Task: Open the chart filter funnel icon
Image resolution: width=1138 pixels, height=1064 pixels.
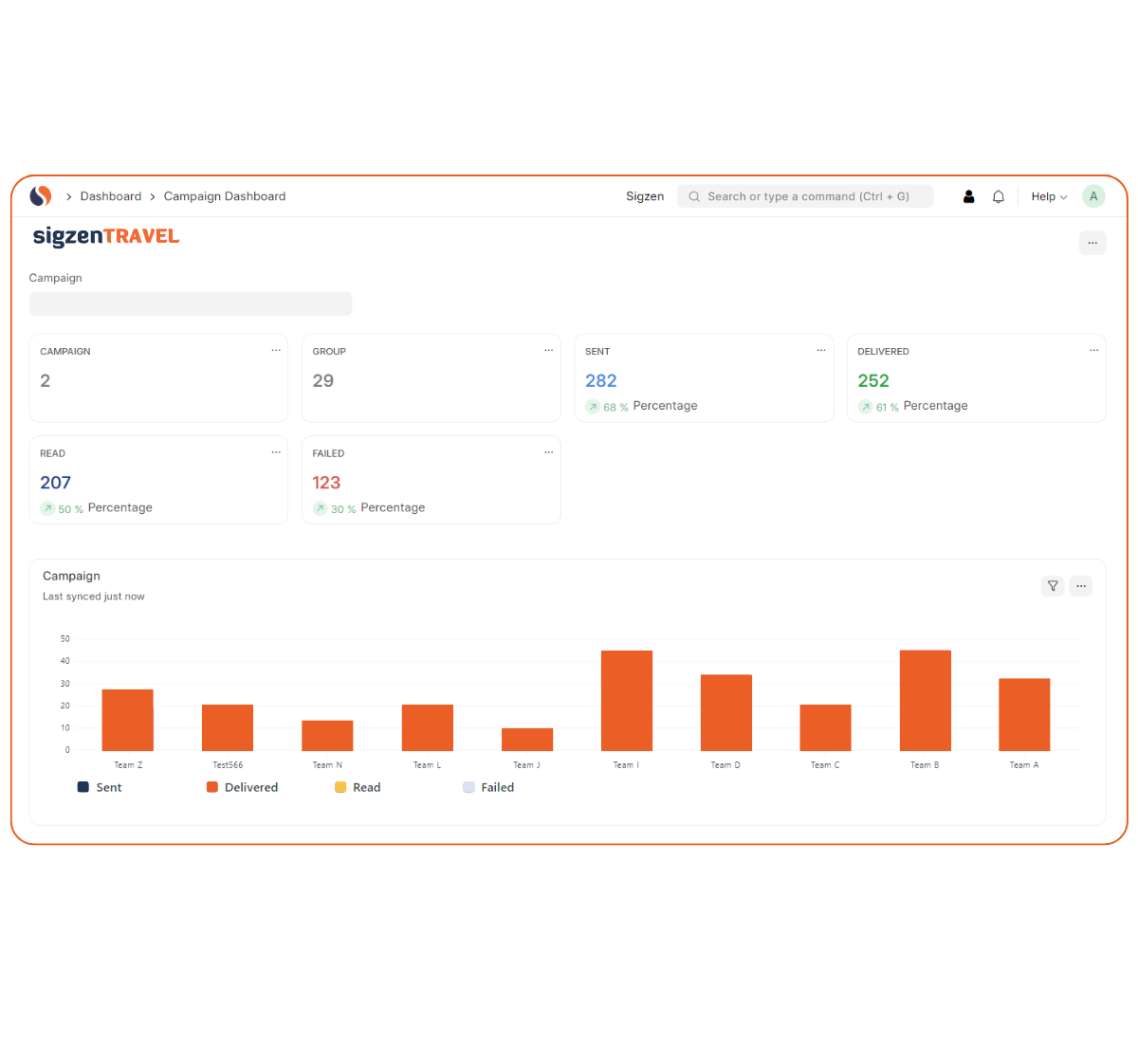Action: coord(1053,586)
